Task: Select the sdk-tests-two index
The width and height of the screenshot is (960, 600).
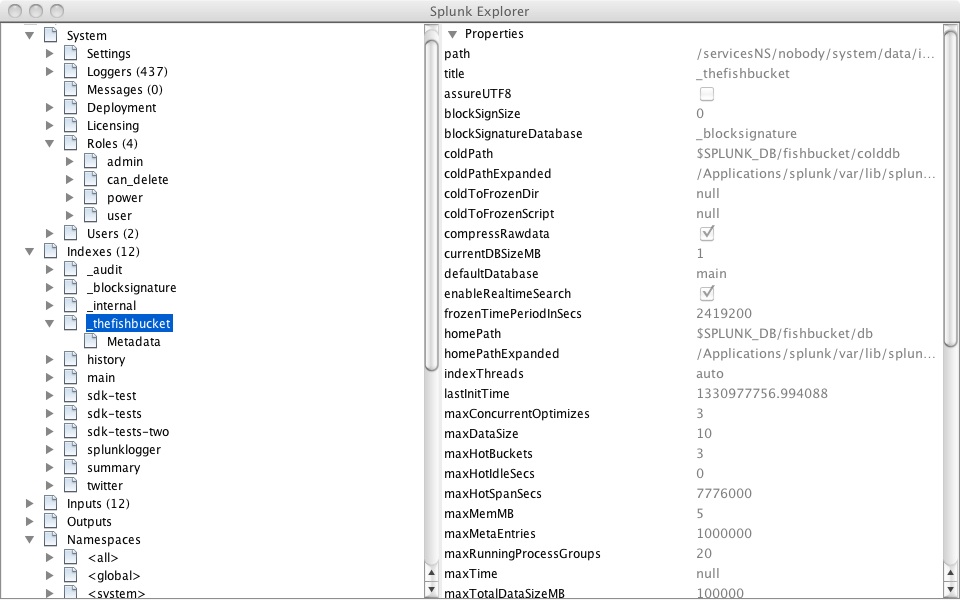Action: click(x=128, y=432)
